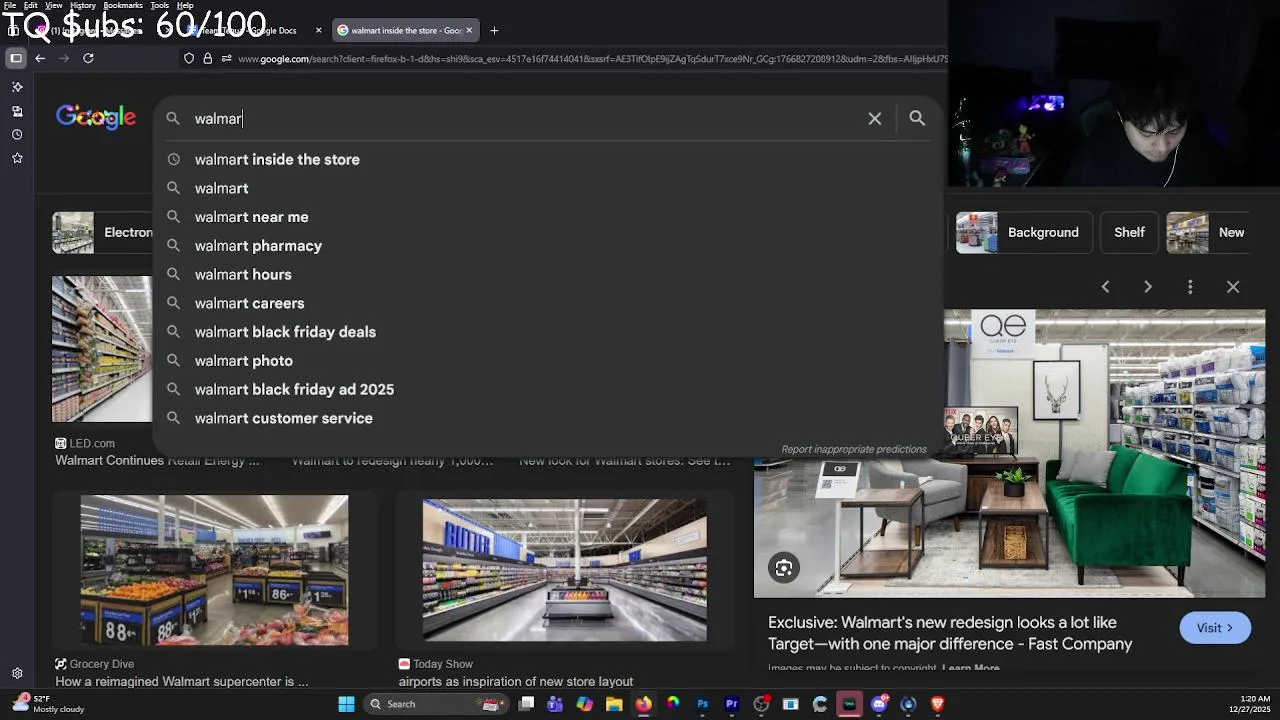The height and width of the screenshot is (720, 1280).
Task: Close the walmart inside the store tab
Action: [x=469, y=30]
